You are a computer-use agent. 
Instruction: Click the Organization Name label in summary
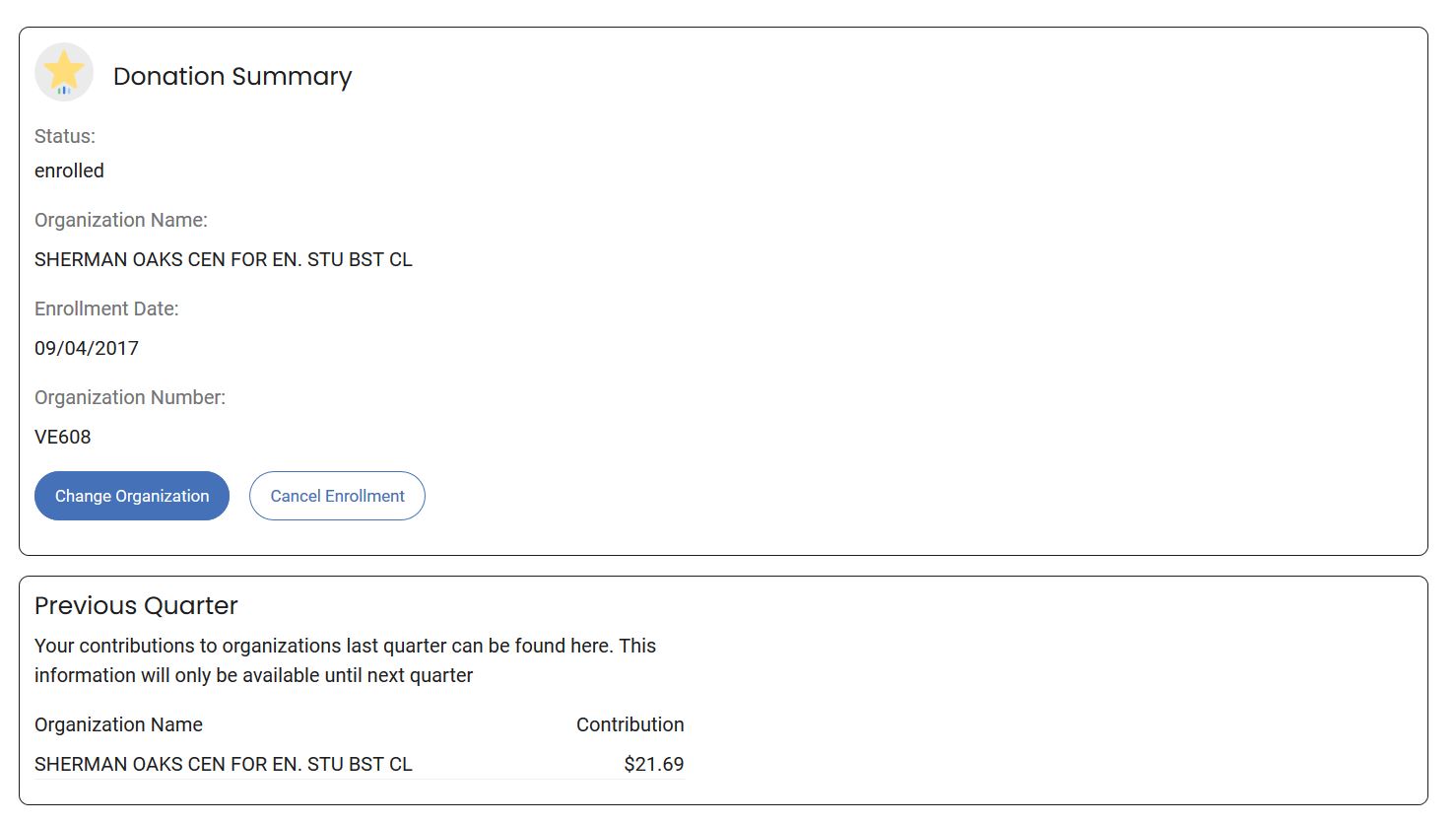click(121, 220)
